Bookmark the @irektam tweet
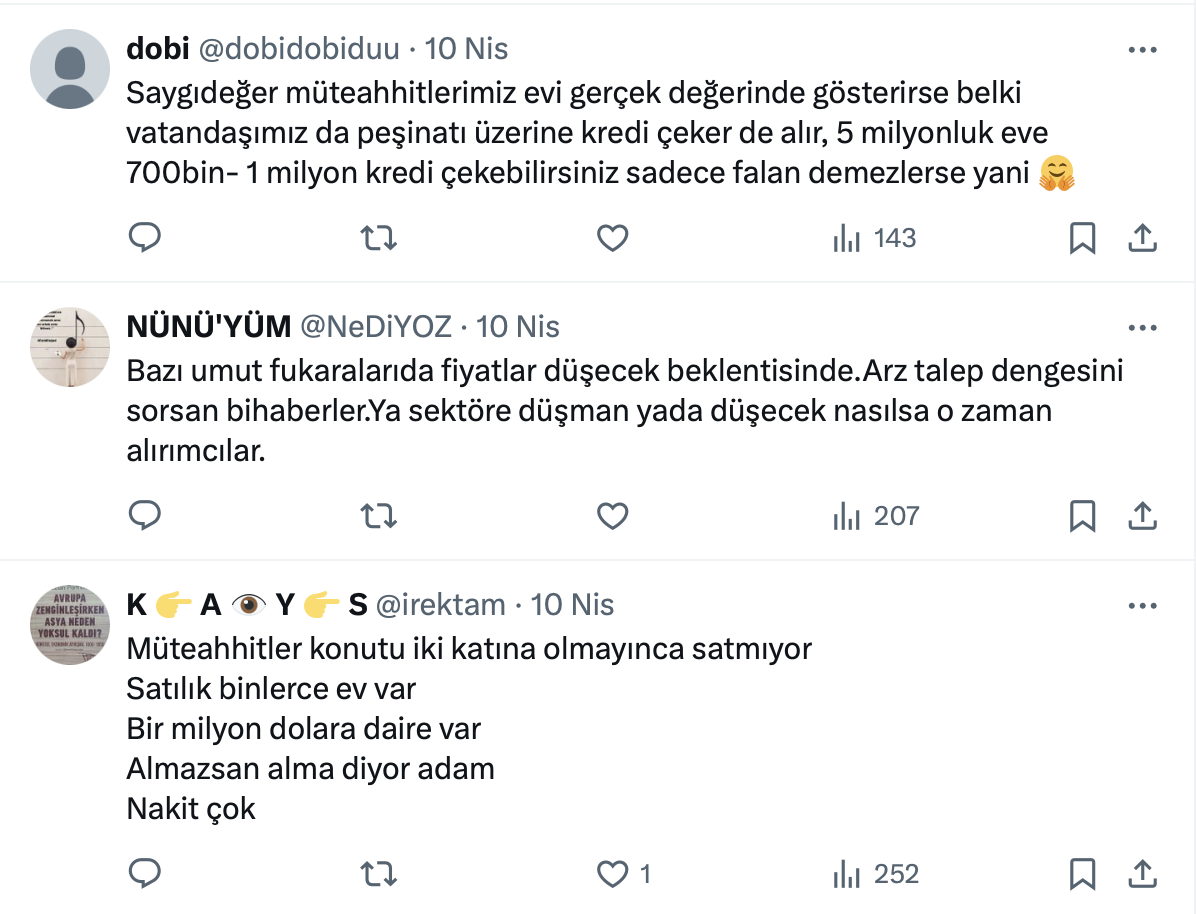 [1082, 875]
